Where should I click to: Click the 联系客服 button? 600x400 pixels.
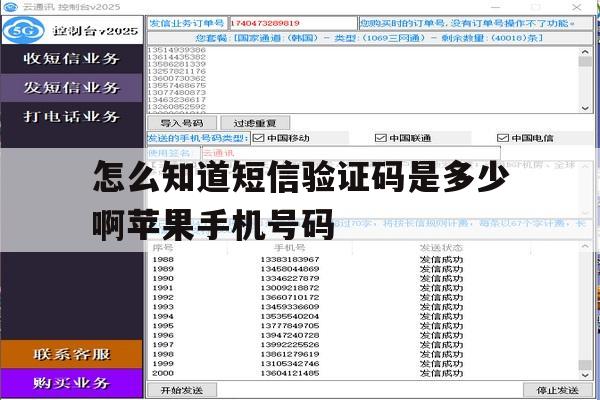(72, 354)
